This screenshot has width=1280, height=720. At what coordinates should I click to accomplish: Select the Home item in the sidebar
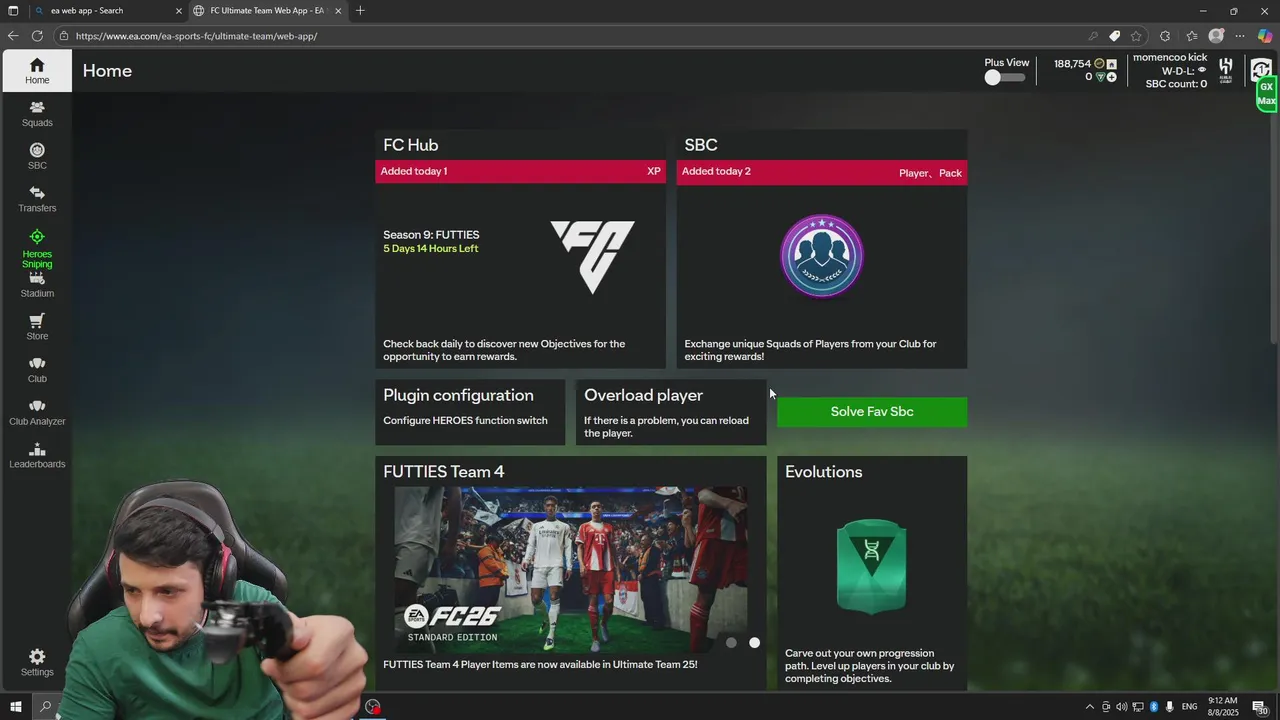tap(37, 71)
